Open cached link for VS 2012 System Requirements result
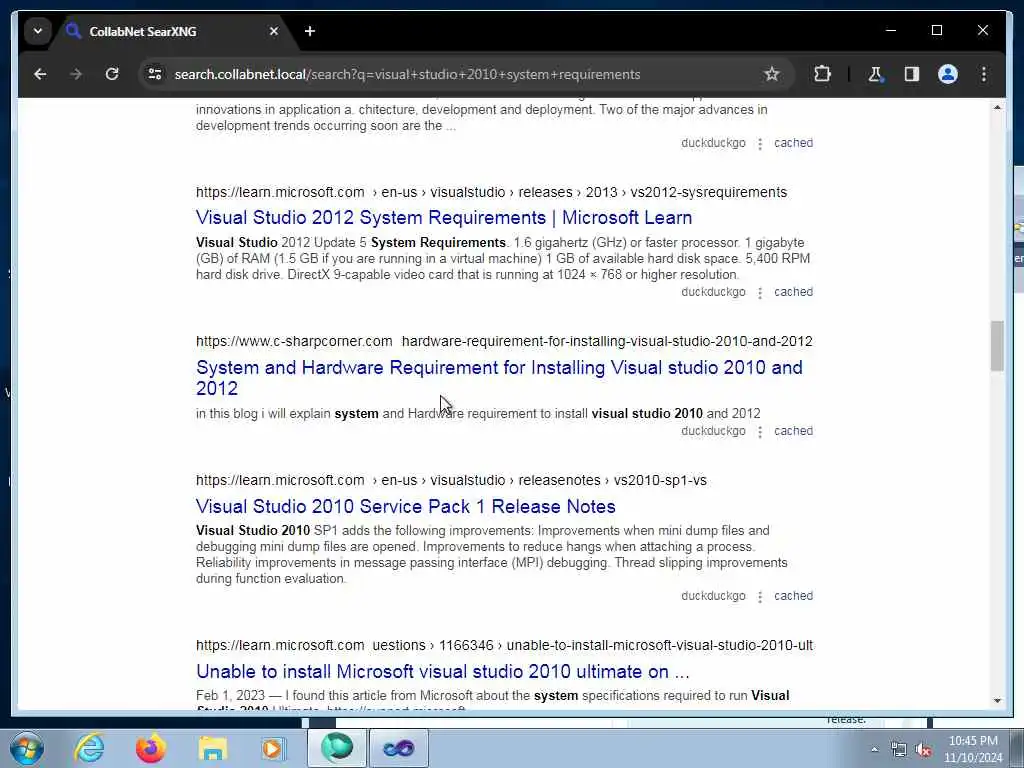Viewport: 1024px width, 768px height. 793,292
